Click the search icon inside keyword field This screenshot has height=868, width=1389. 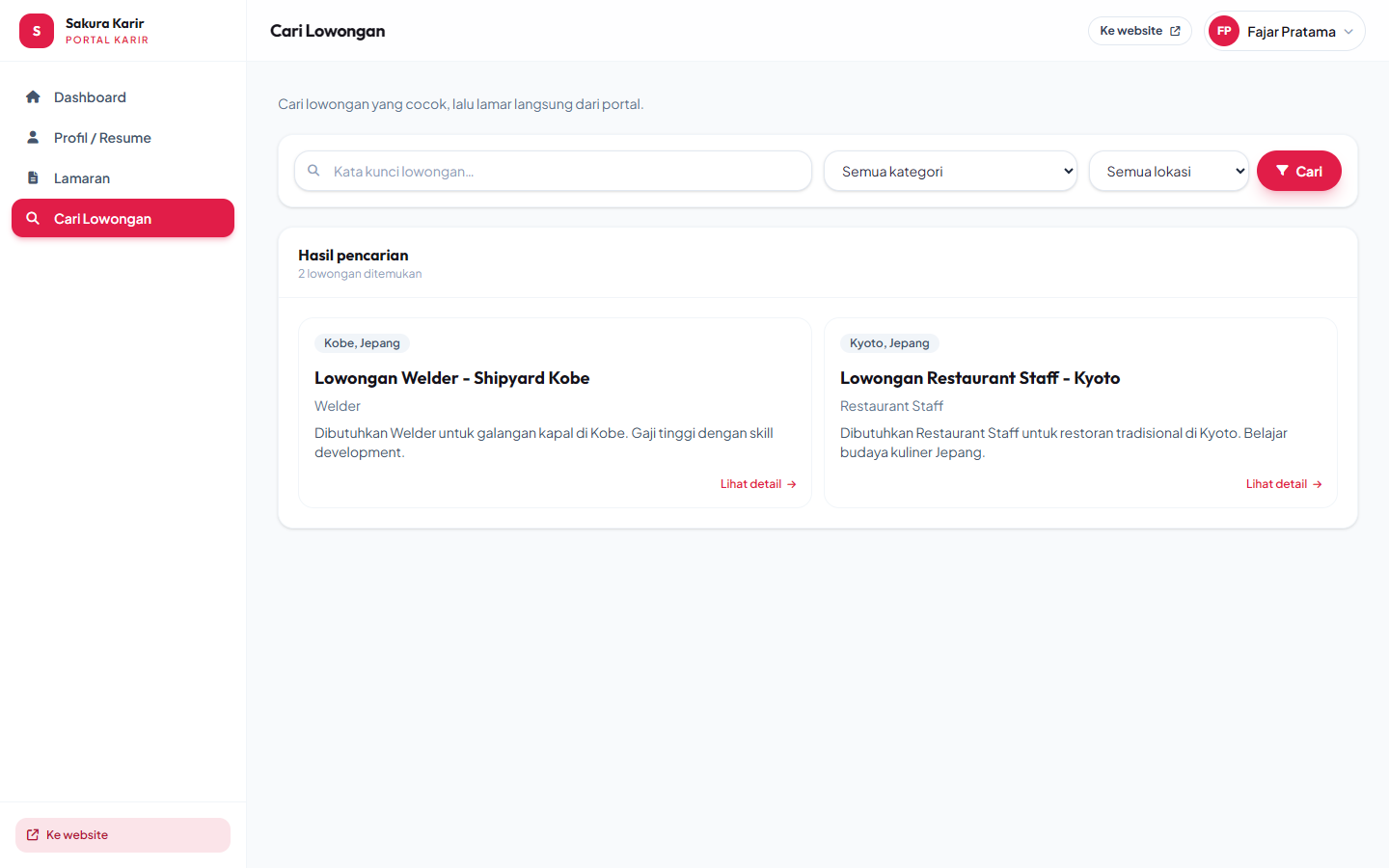[x=313, y=170]
